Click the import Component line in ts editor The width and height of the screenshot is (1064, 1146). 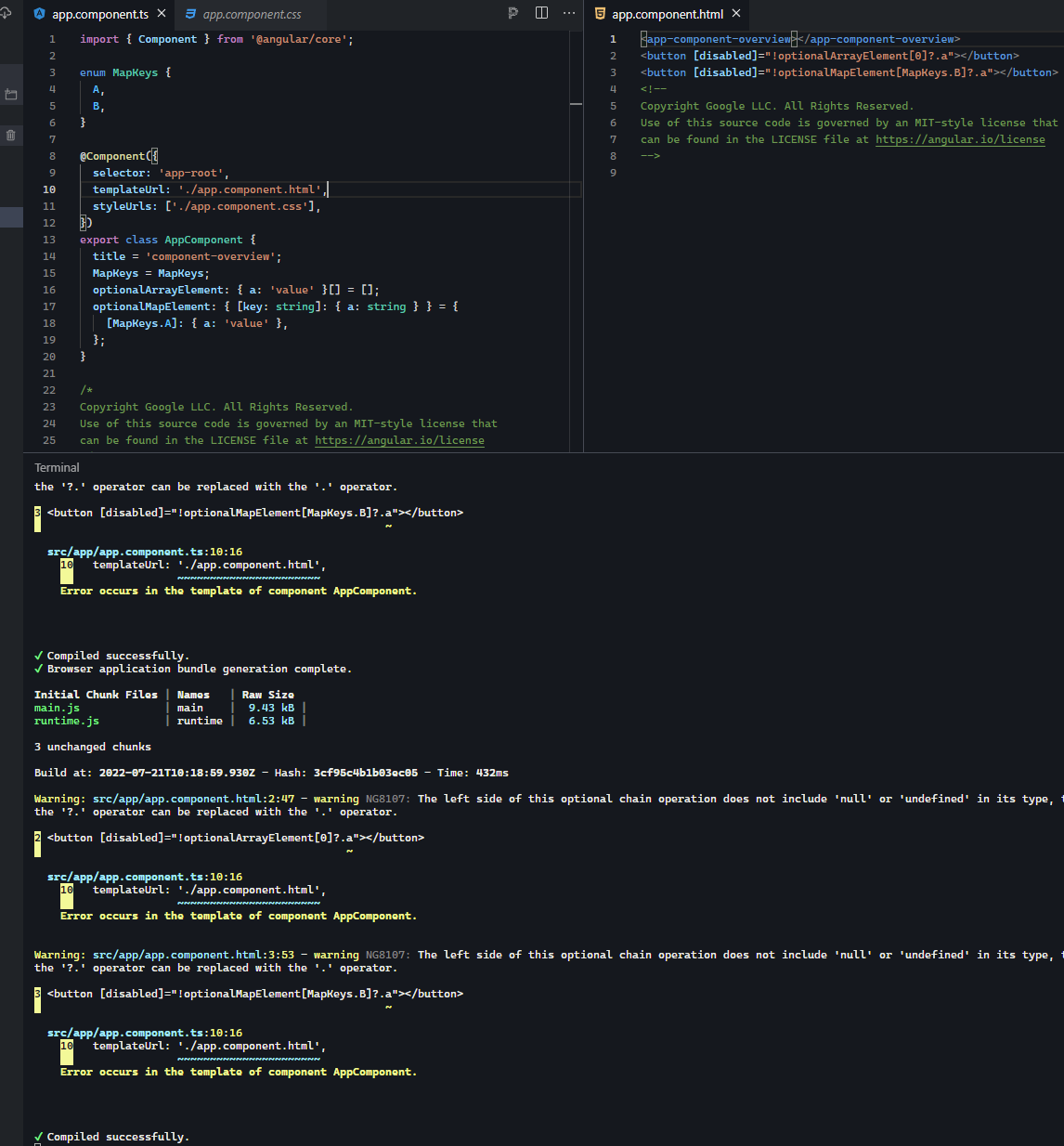[x=216, y=39]
